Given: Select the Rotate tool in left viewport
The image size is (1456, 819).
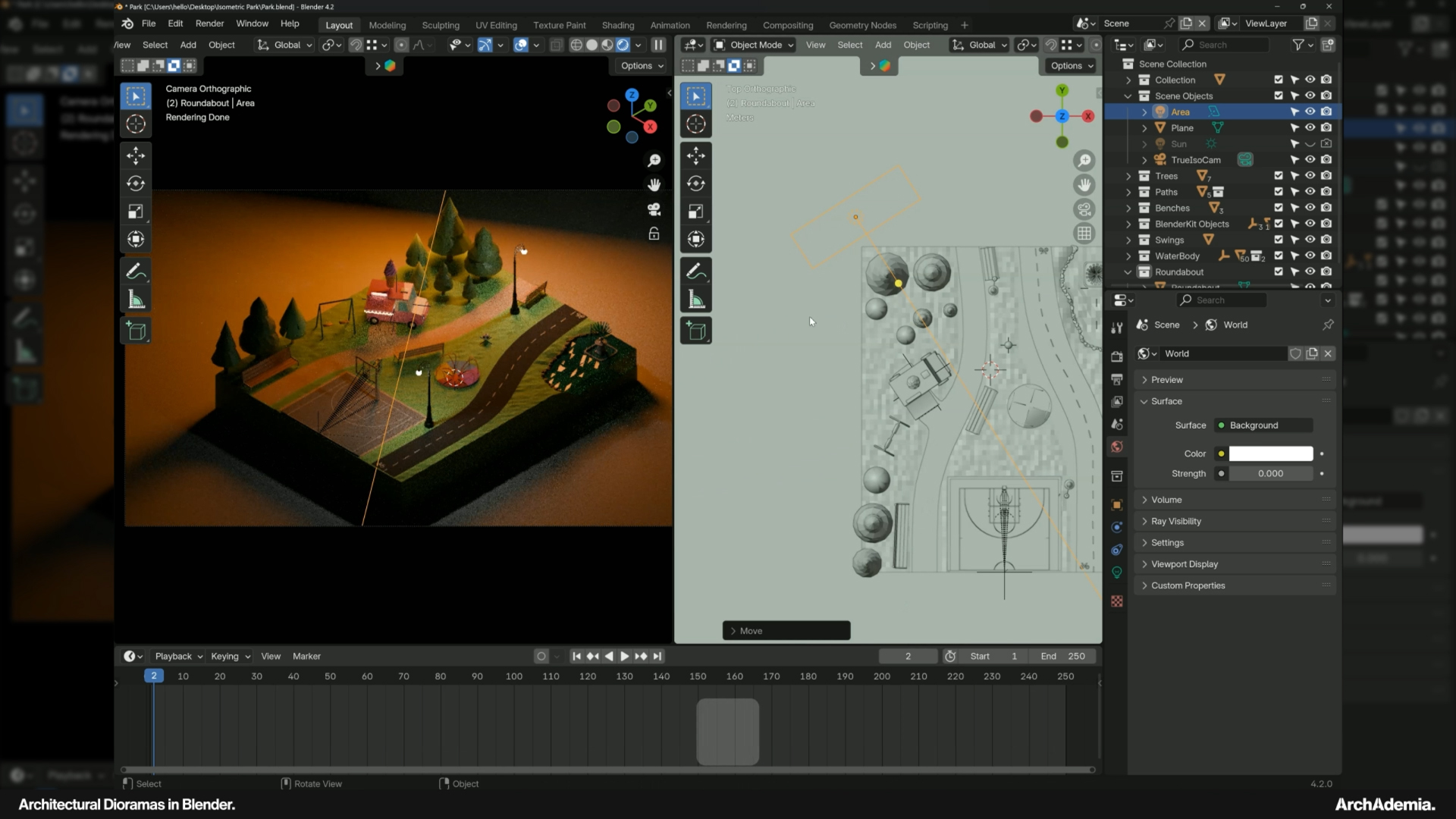Looking at the screenshot, I should [136, 184].
